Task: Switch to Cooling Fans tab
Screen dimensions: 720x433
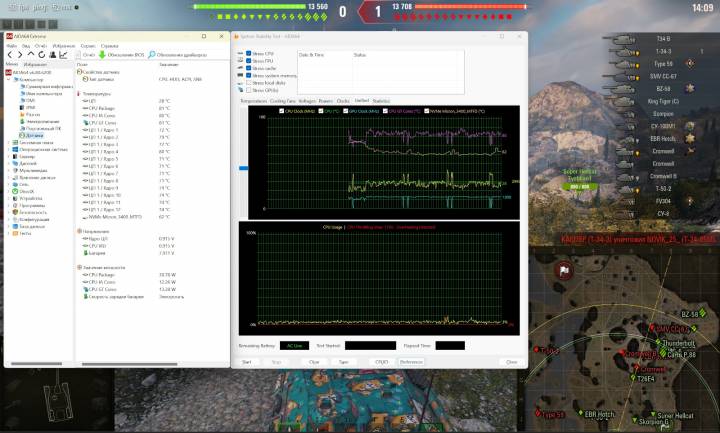Action: click(282, 101)
